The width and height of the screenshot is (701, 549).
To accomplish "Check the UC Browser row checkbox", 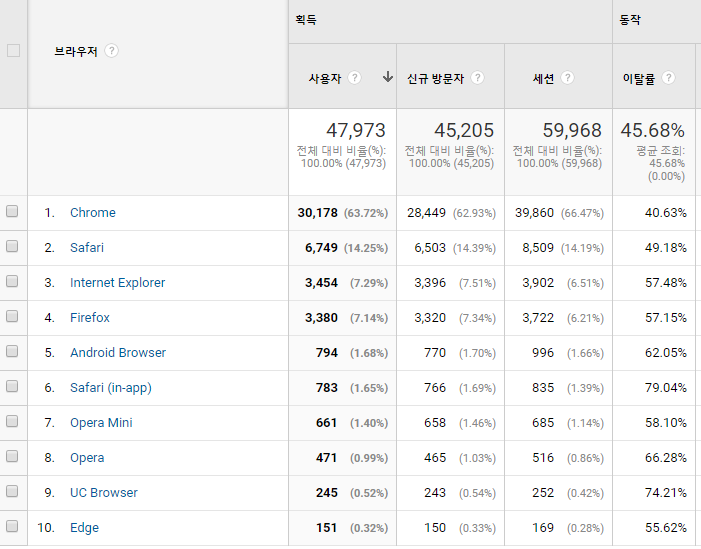I will coord(12,491).
